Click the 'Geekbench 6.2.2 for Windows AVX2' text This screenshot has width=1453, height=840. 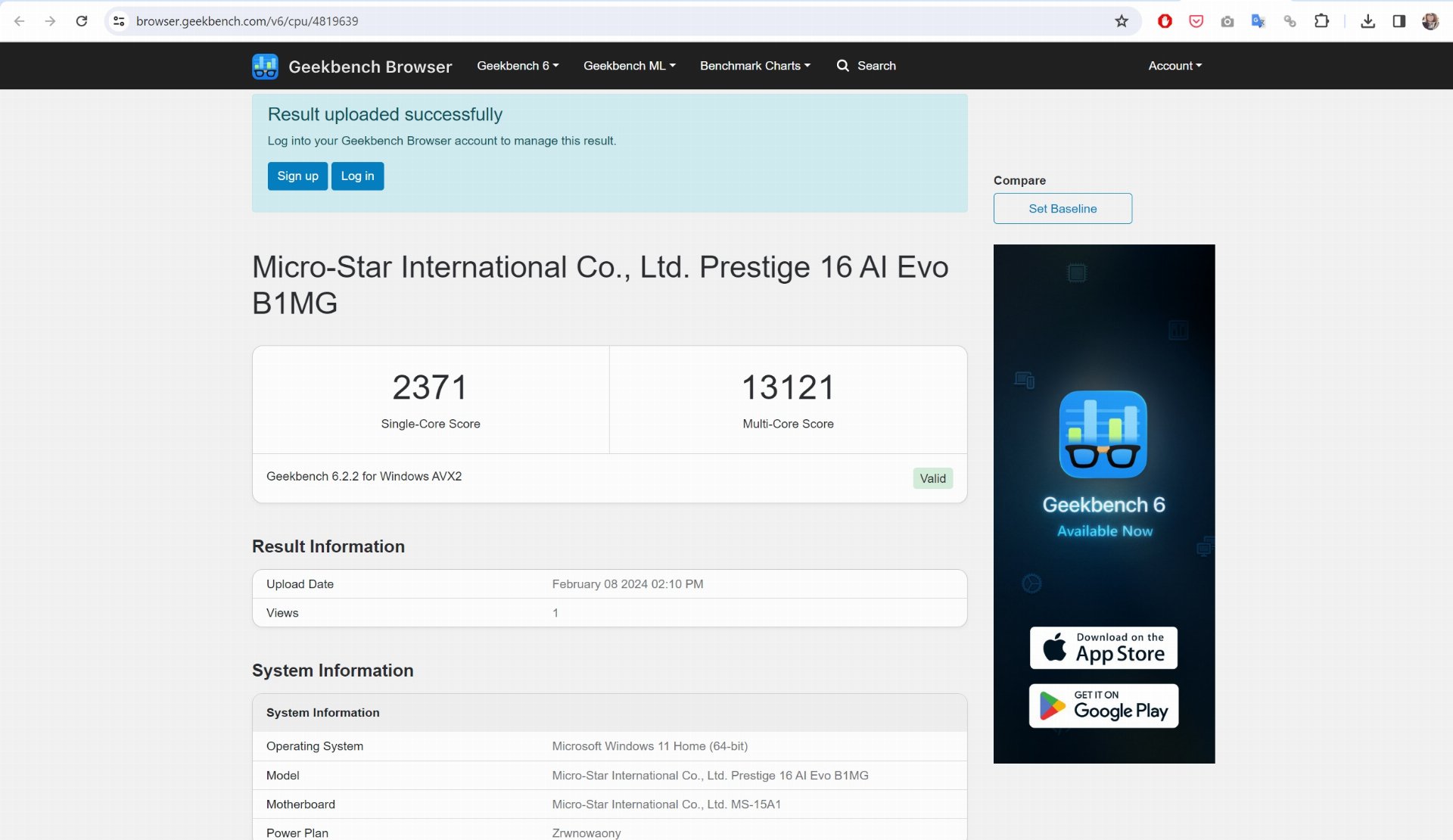(x=364, y=476)
